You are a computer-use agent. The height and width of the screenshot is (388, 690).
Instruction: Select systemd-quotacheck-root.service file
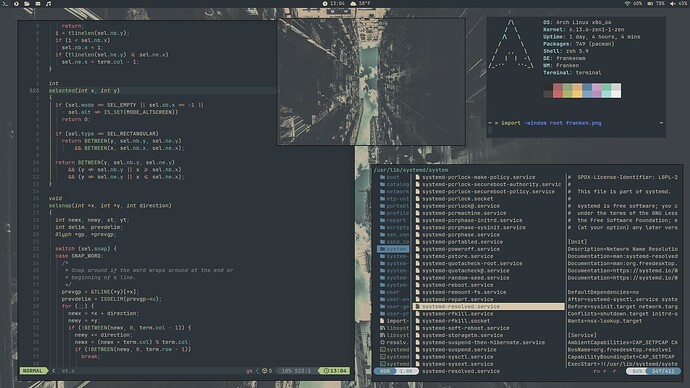point(472,264)
